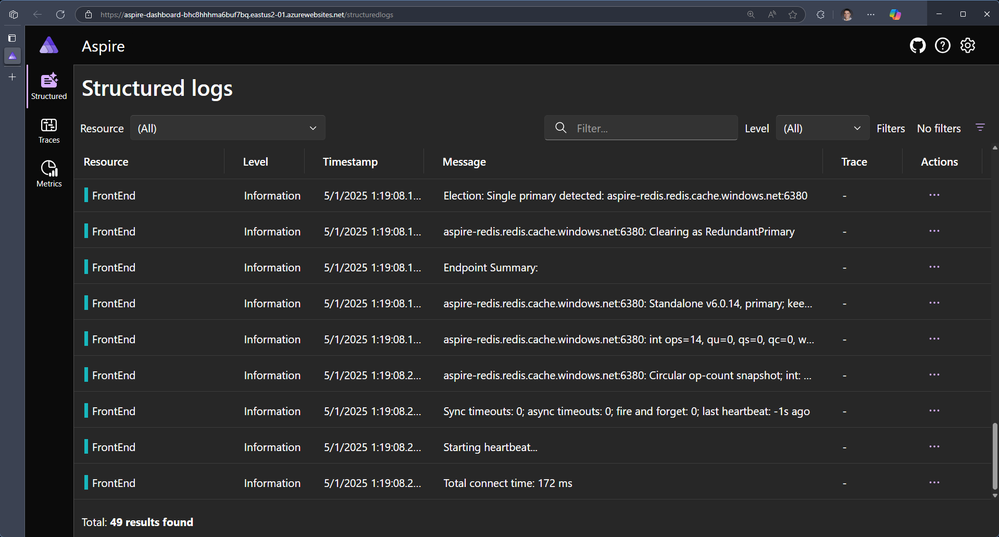
Task: Open the help question mark icon
Action: point(942,45)
